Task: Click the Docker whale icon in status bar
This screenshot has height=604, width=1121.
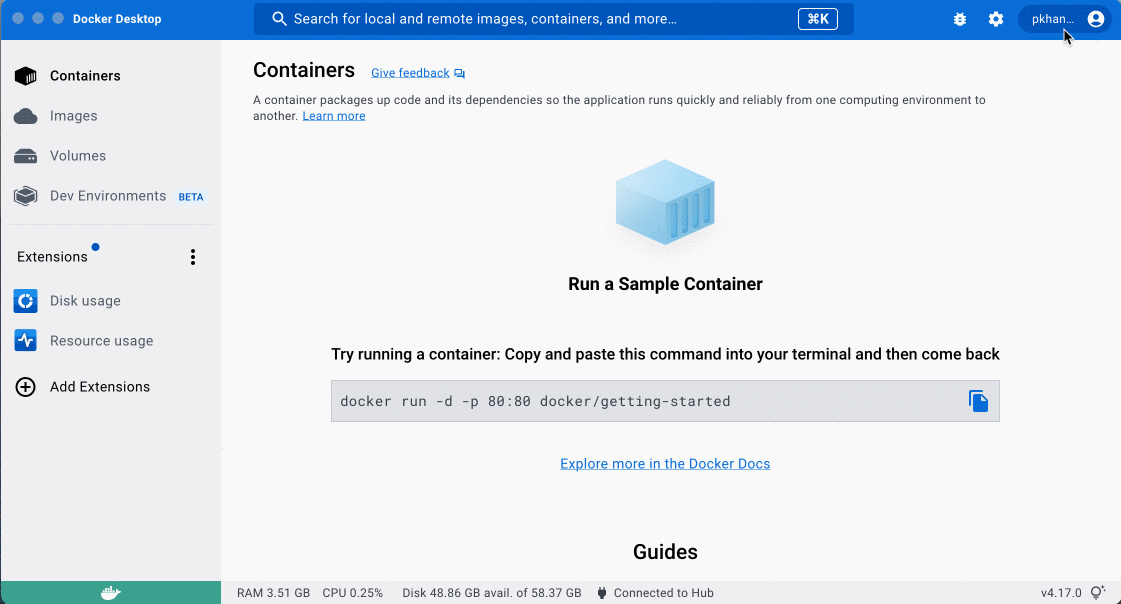Action: pos(110,593)
